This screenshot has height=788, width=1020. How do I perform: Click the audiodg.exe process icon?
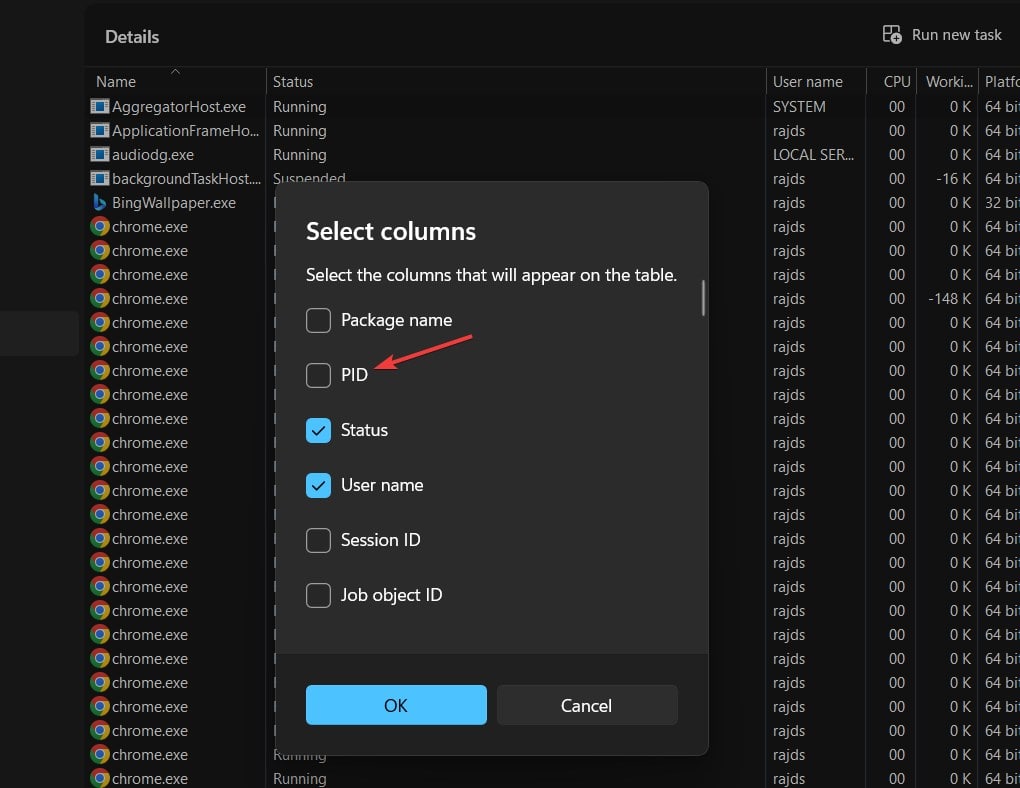pos(99,155)
